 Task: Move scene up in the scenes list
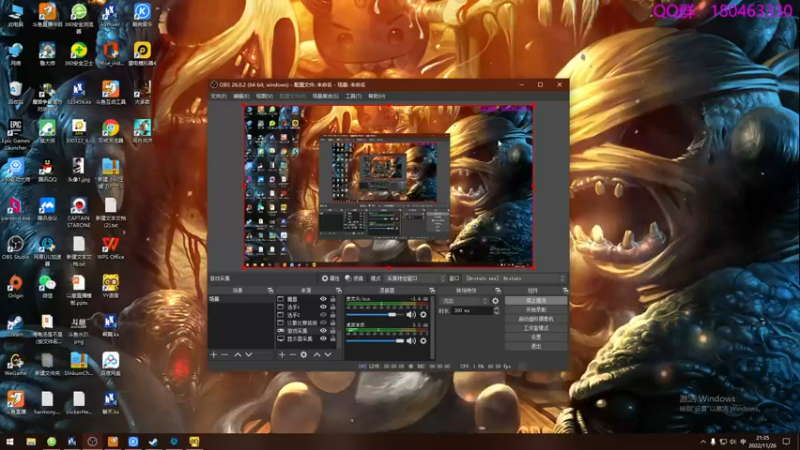(238, 355)
